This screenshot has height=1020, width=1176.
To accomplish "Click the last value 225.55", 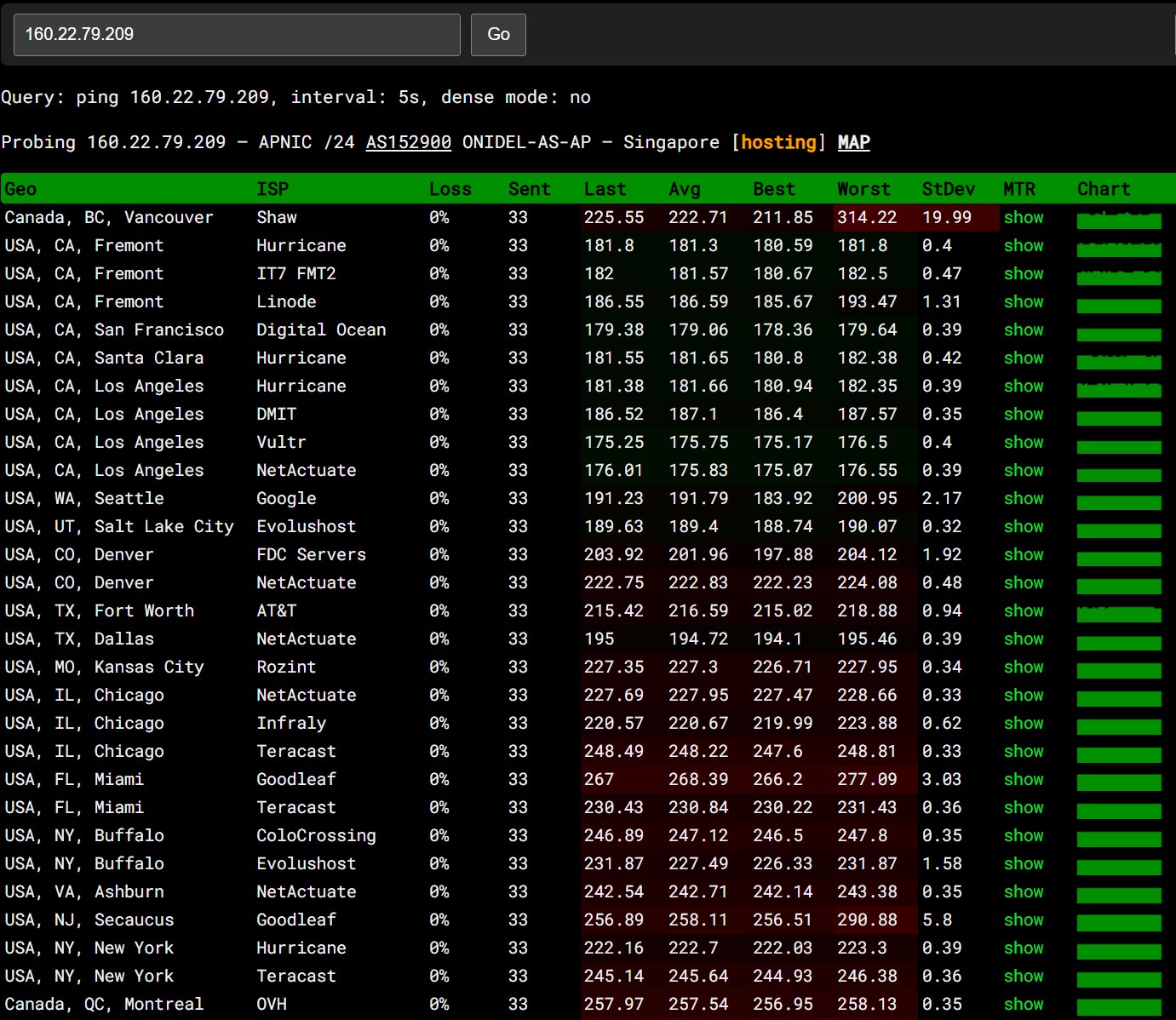I will click(614, 217).
